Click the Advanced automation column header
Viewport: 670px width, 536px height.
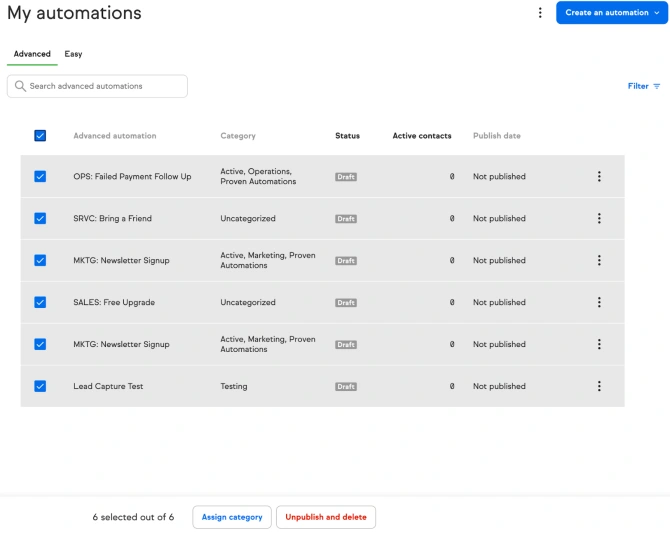115,136
